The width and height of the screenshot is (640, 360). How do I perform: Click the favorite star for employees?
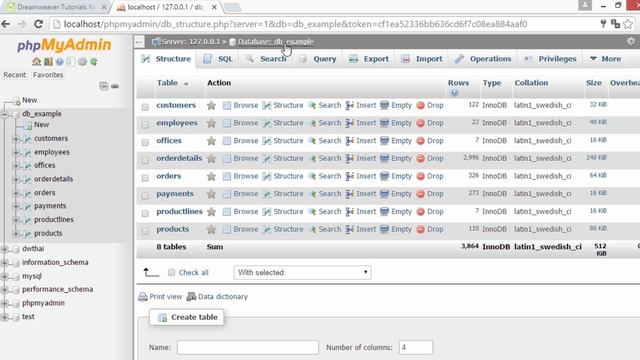pyautogui.click(x=211, y=123)
